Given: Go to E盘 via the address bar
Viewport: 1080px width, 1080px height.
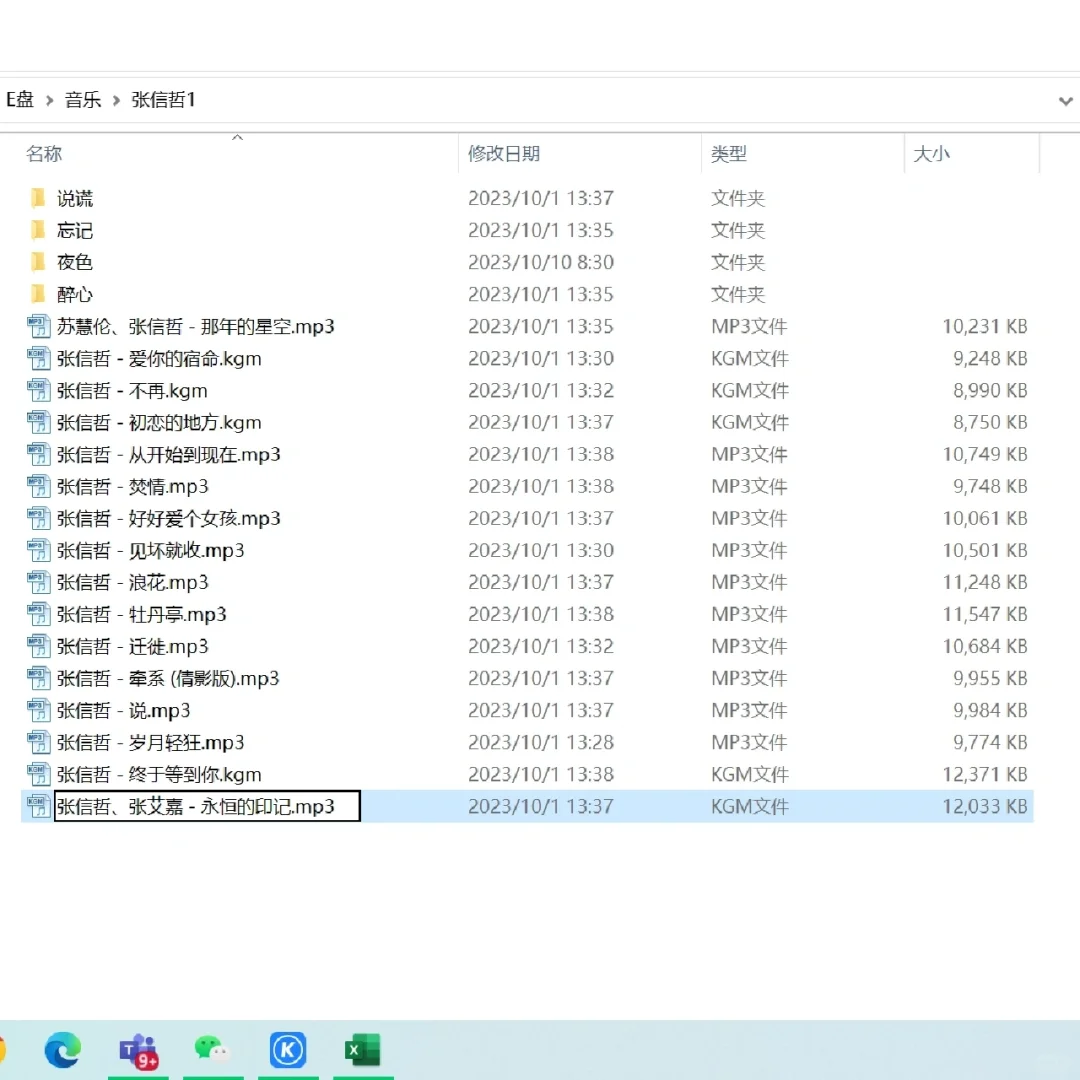Looking at the screenshot, I should coord(18,100).
